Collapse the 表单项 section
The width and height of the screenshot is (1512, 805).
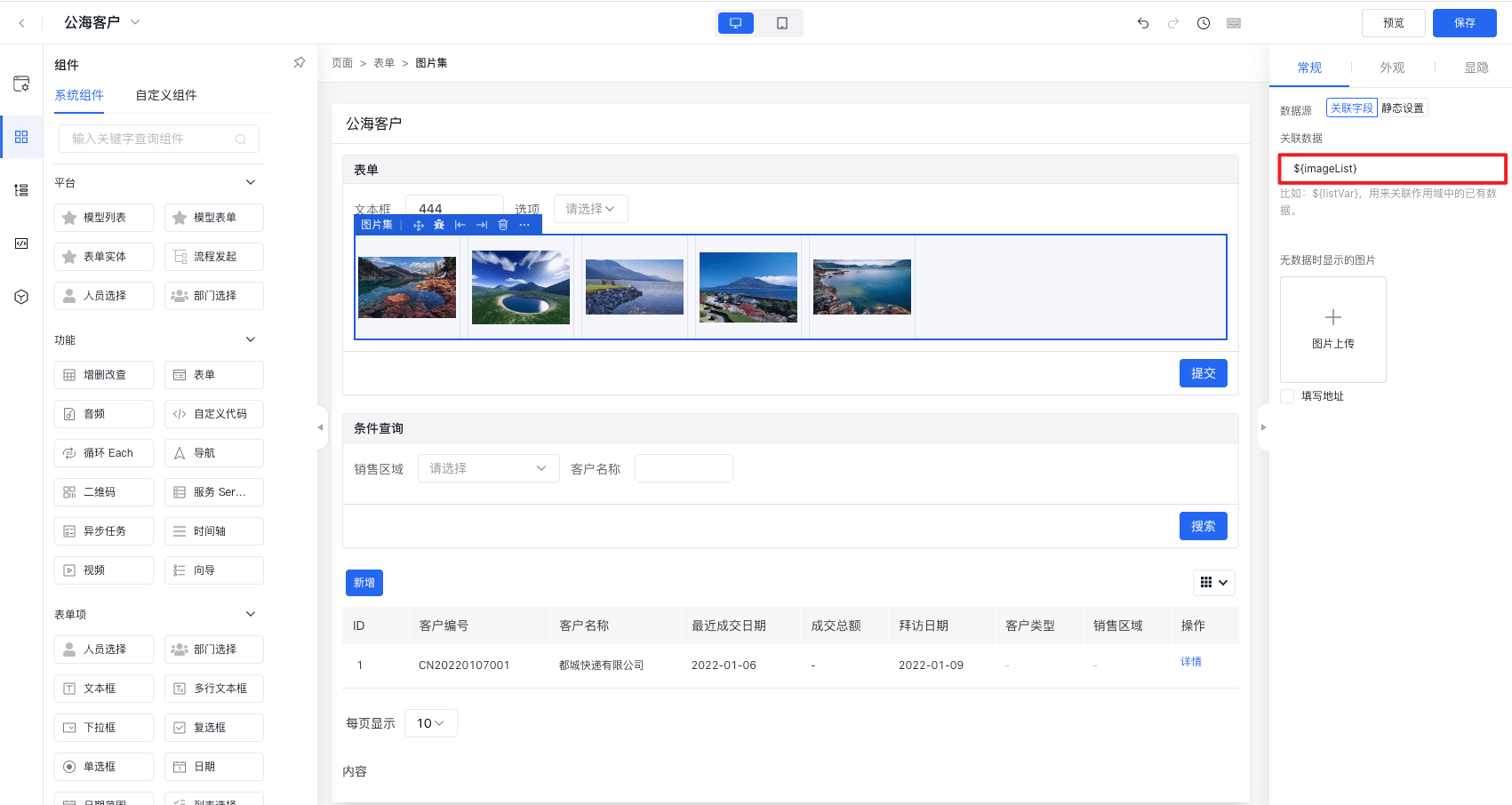pyautogui.click(x=251, y=614)
